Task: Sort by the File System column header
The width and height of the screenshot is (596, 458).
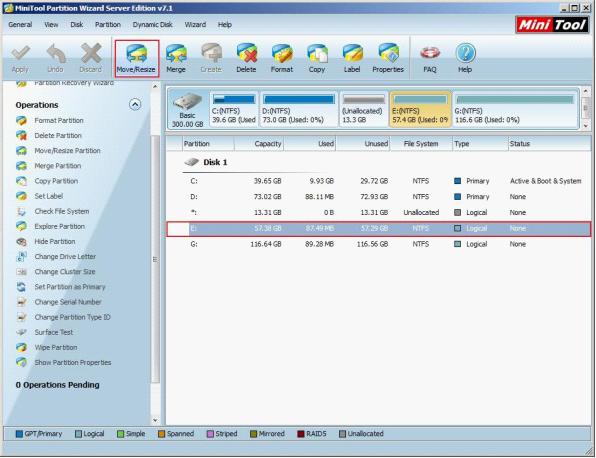Action: [421, 144]
